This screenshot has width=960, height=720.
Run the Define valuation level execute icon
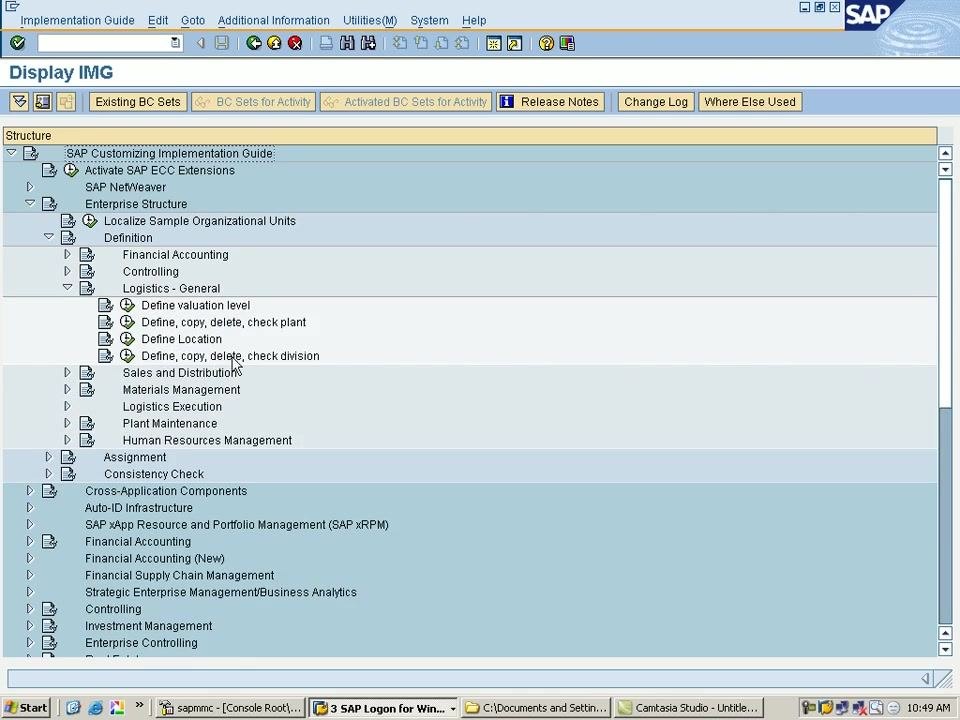127,305
